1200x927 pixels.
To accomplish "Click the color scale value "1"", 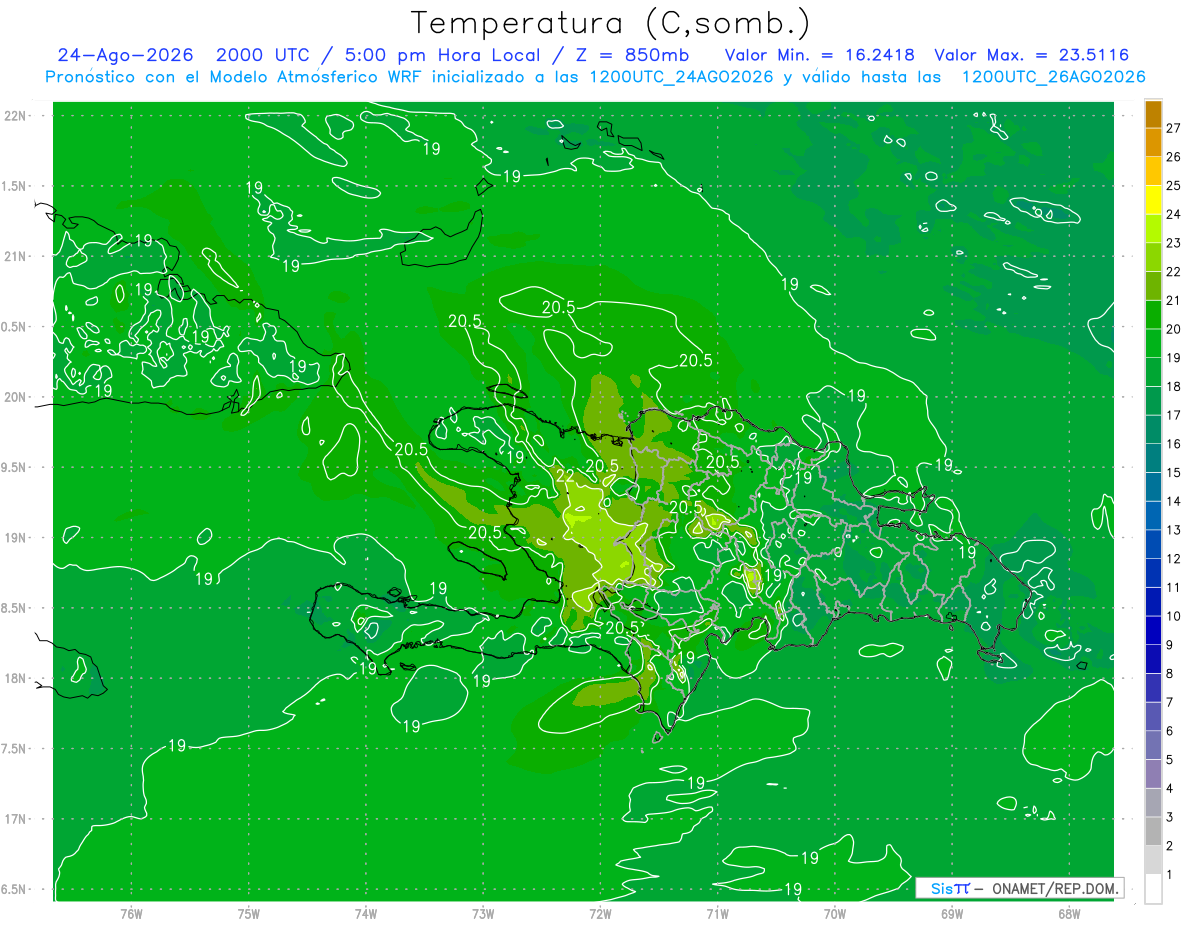I will [1170, 875].
